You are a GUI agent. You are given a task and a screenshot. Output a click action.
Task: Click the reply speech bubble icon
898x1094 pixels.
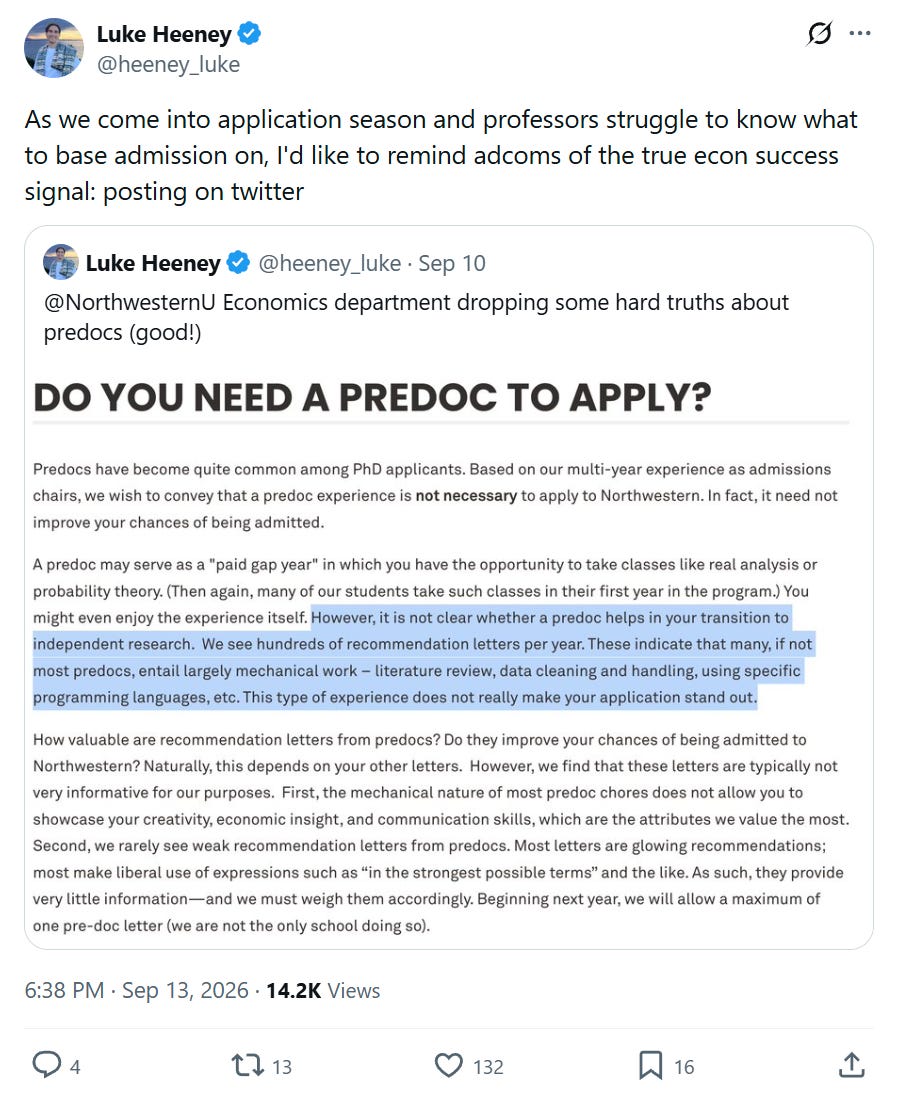click(47, 1065)
